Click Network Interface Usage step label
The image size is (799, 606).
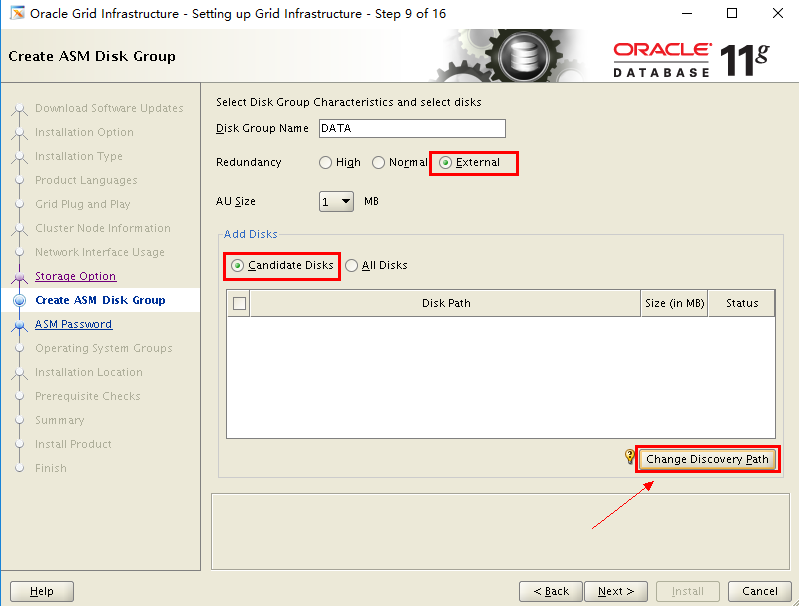99,252
